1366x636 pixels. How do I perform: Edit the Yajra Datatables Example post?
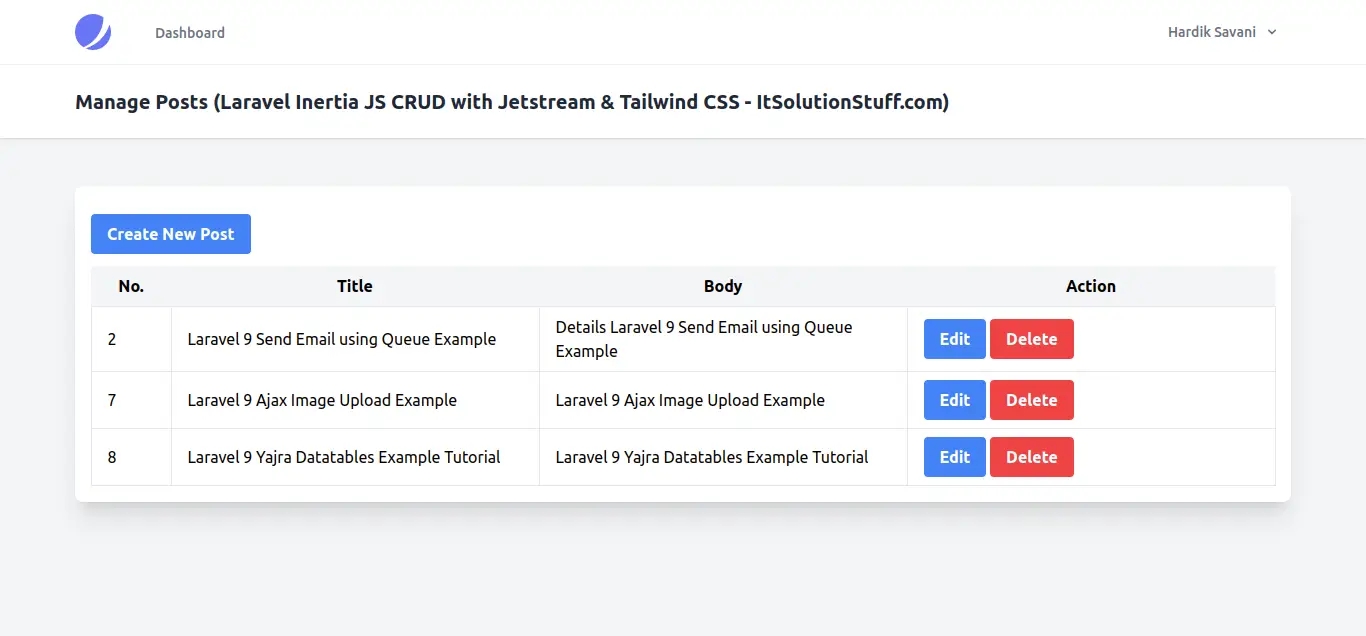pos(954,457)
